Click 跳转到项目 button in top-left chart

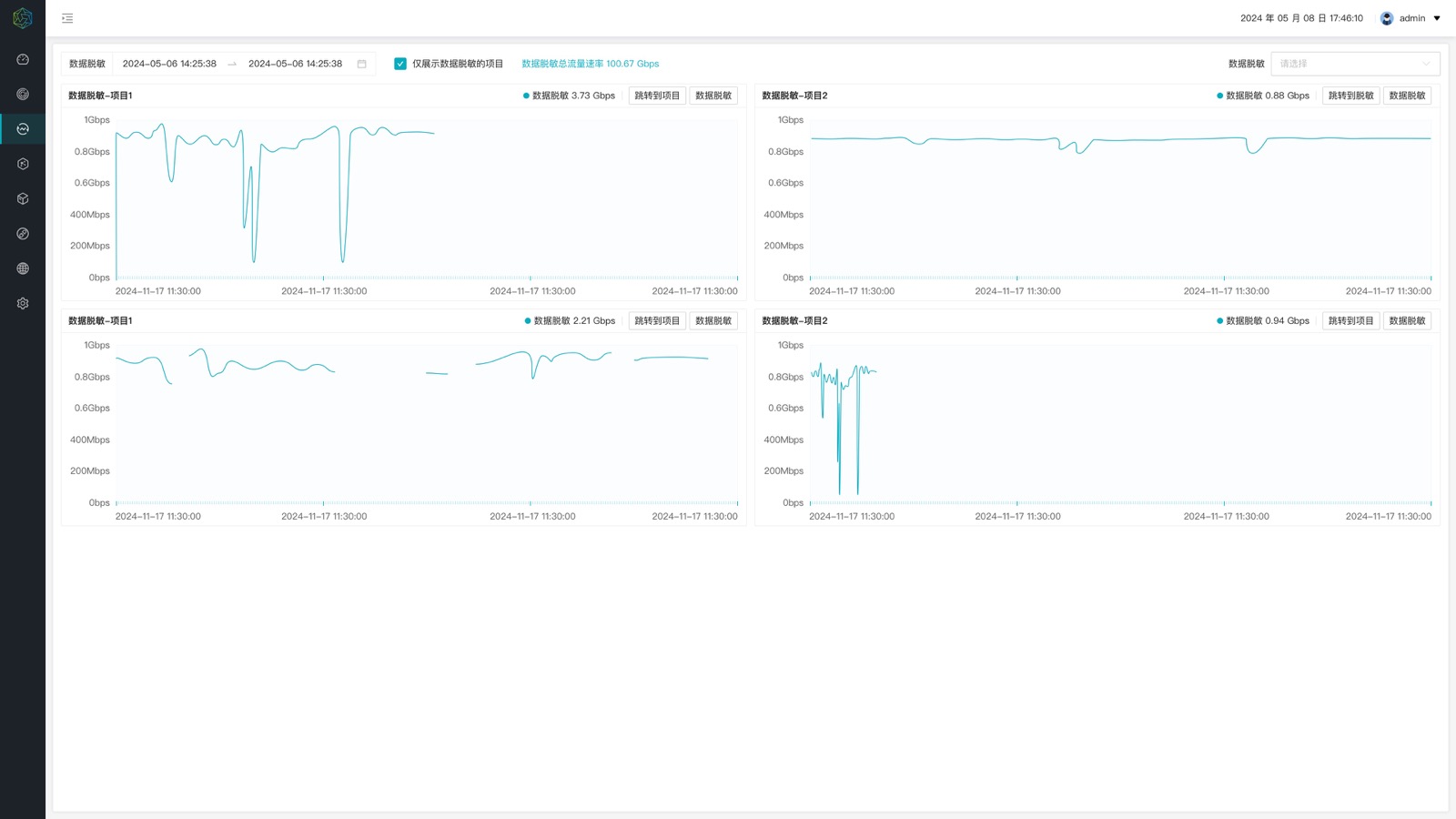coord(657,96)
